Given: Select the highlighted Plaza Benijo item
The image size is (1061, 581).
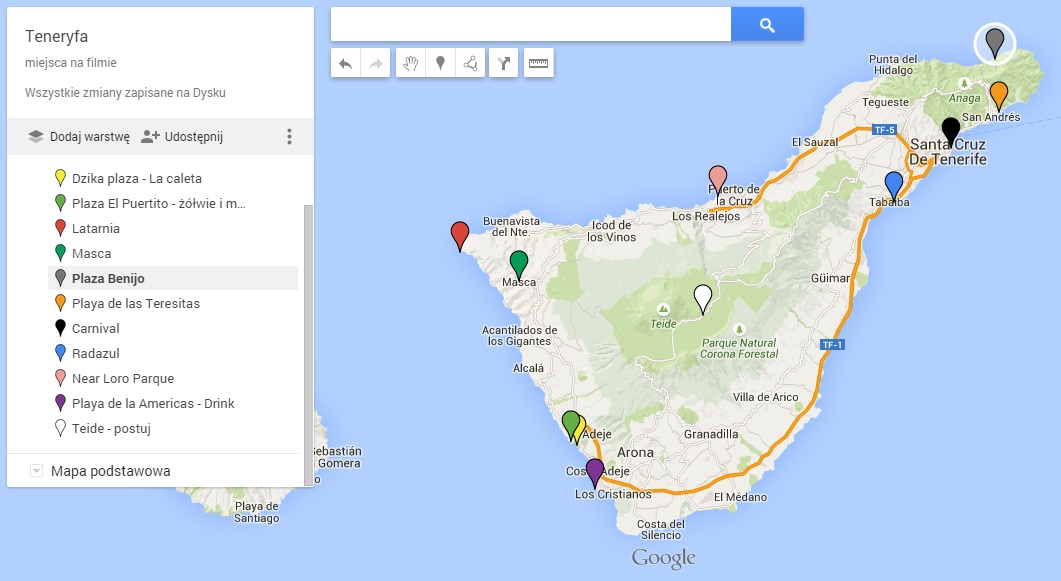Looking at the screenshot, I should 173,278.
